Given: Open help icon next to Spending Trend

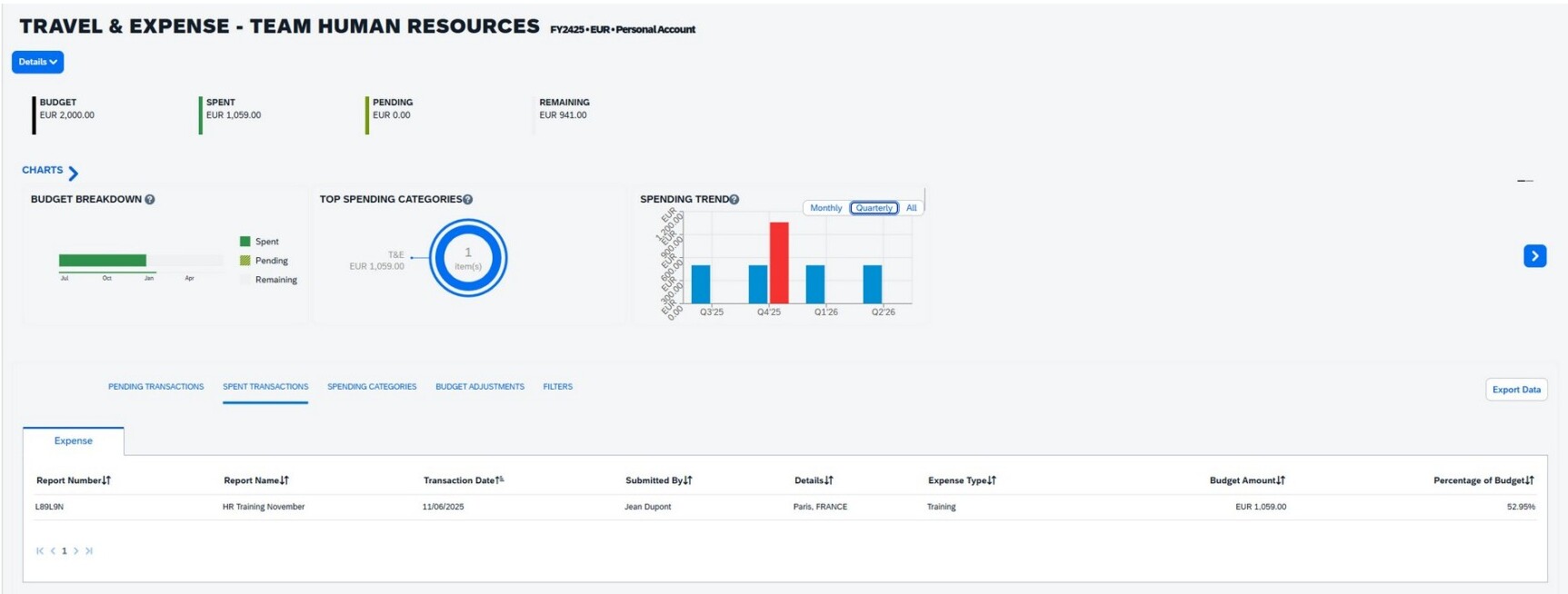Looking at the screenshot, I should point(734,199).
